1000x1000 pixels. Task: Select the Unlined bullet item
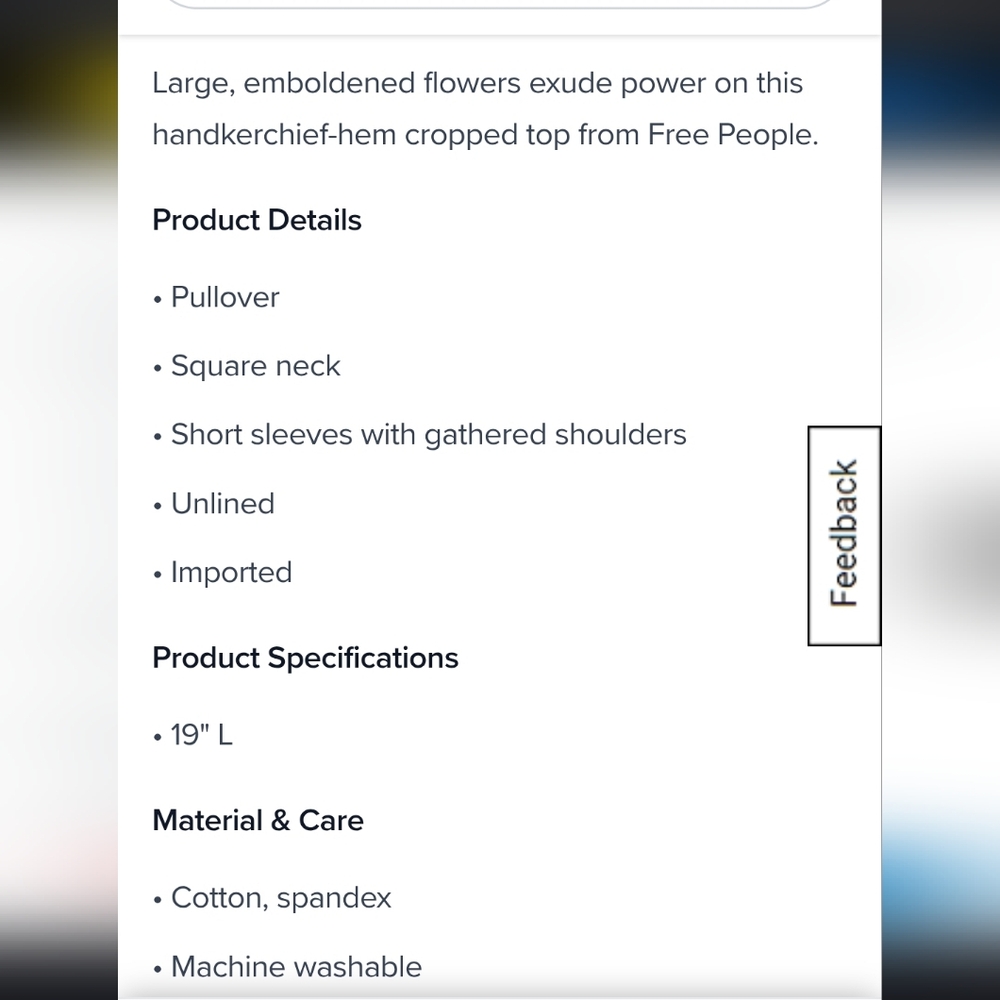coord(222,503)
